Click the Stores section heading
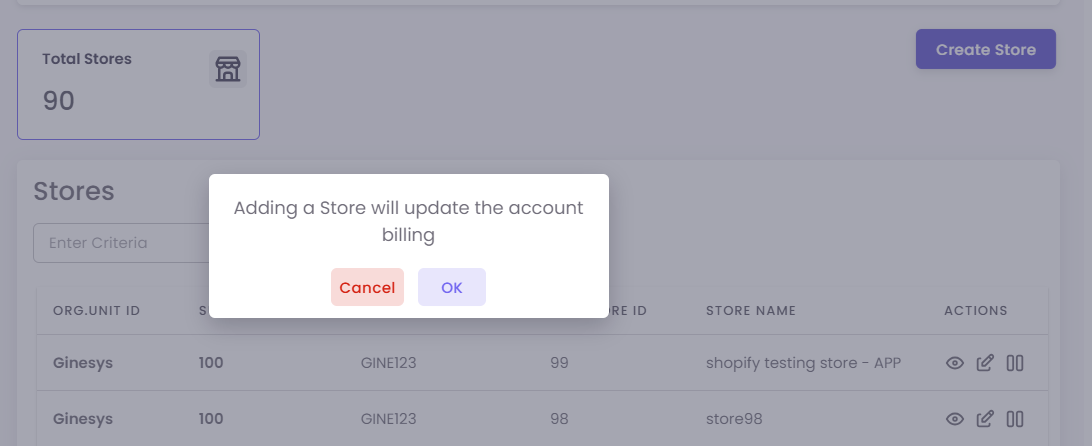The width and height of the screenshot is (1092, 446). [74, 192]
